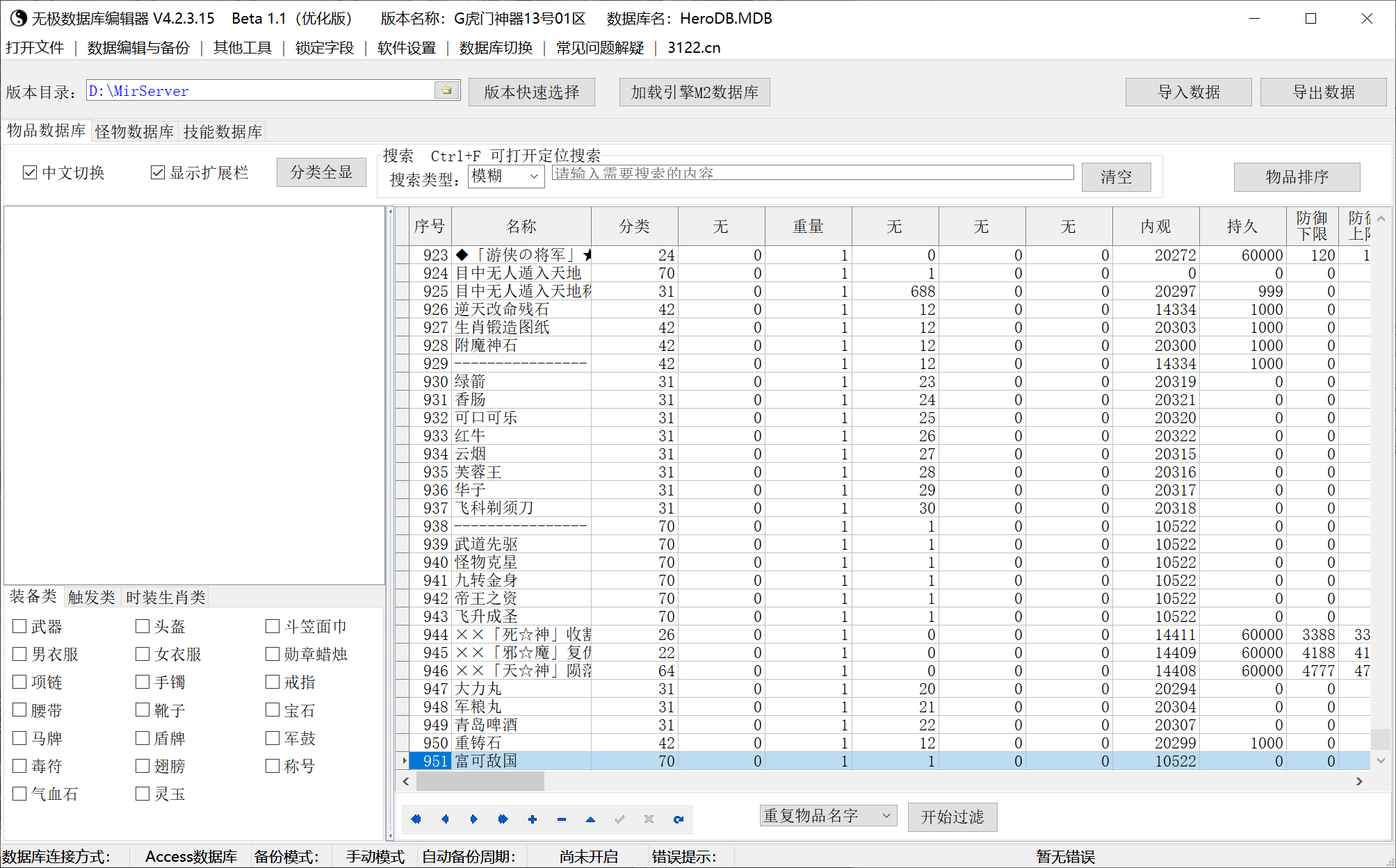Go to previous record in navigator
The height and width of the screenshot is (868, 1396).
[x=445, y=819]
